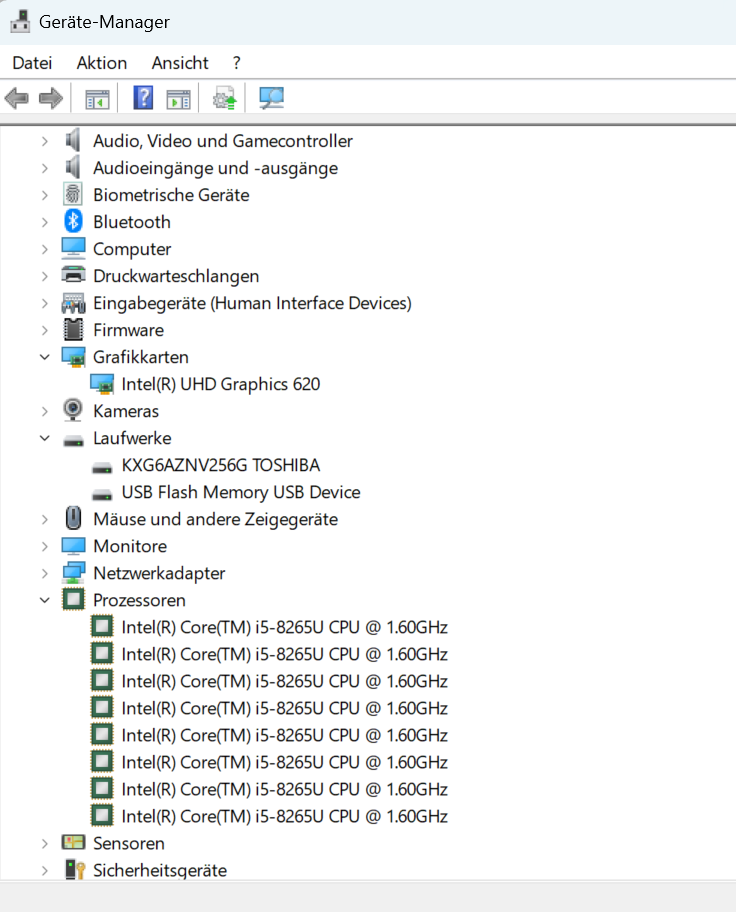736x912 pixels.
Task: Select the Bluetooth category label
Action: (x=131, y=222)
